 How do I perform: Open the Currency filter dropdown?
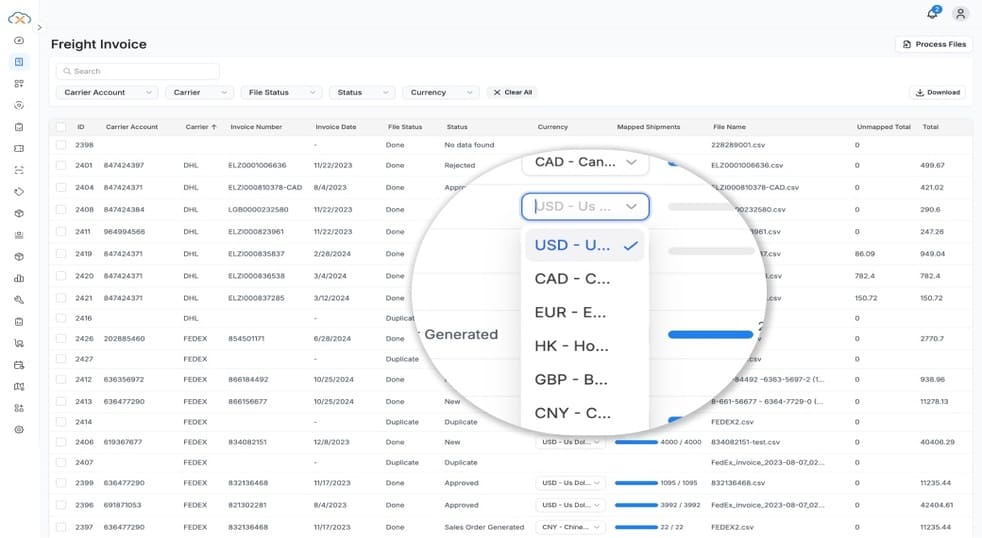pyautogui.click(x=441, y=92)
